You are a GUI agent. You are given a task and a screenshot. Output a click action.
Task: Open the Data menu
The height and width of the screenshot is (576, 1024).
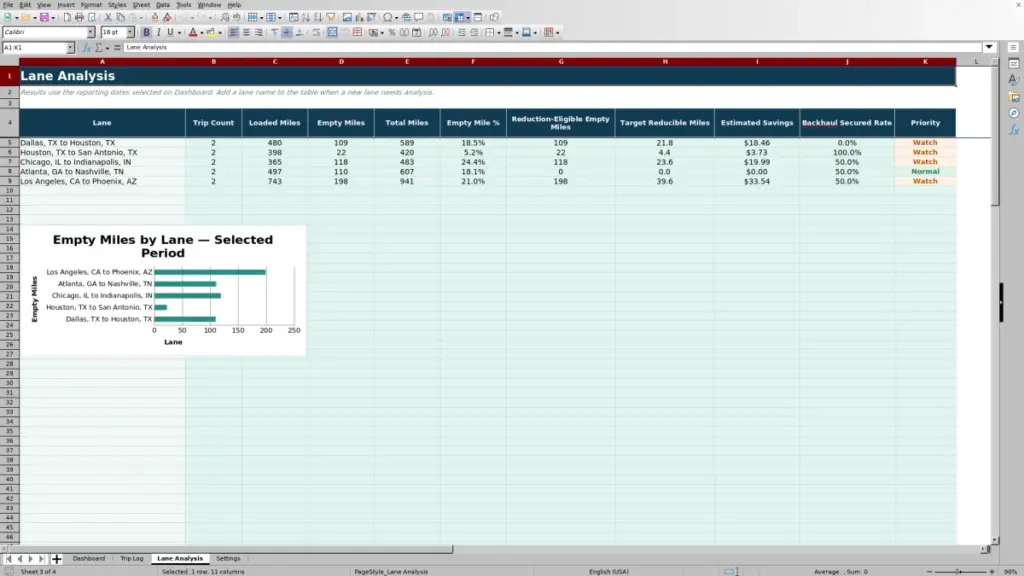[x=163, y=5]
